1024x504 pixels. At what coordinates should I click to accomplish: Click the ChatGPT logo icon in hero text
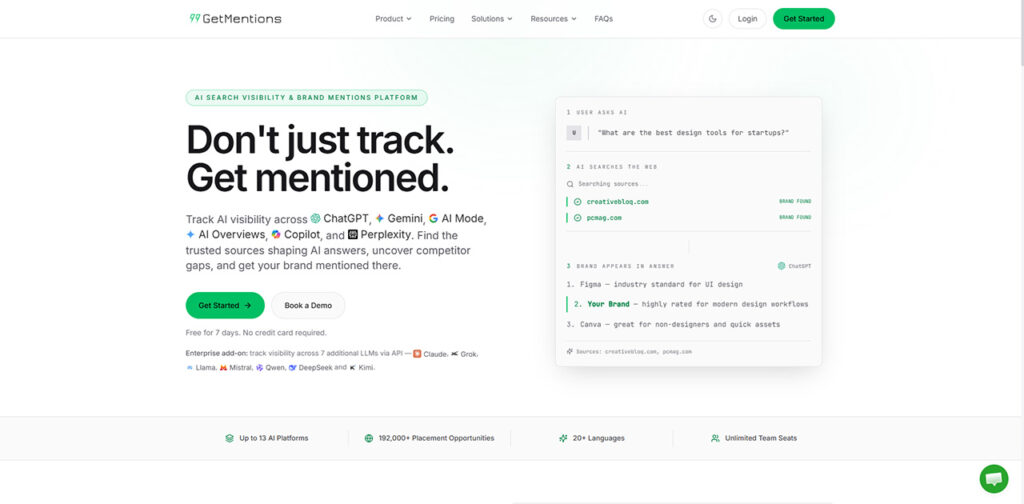315,219
